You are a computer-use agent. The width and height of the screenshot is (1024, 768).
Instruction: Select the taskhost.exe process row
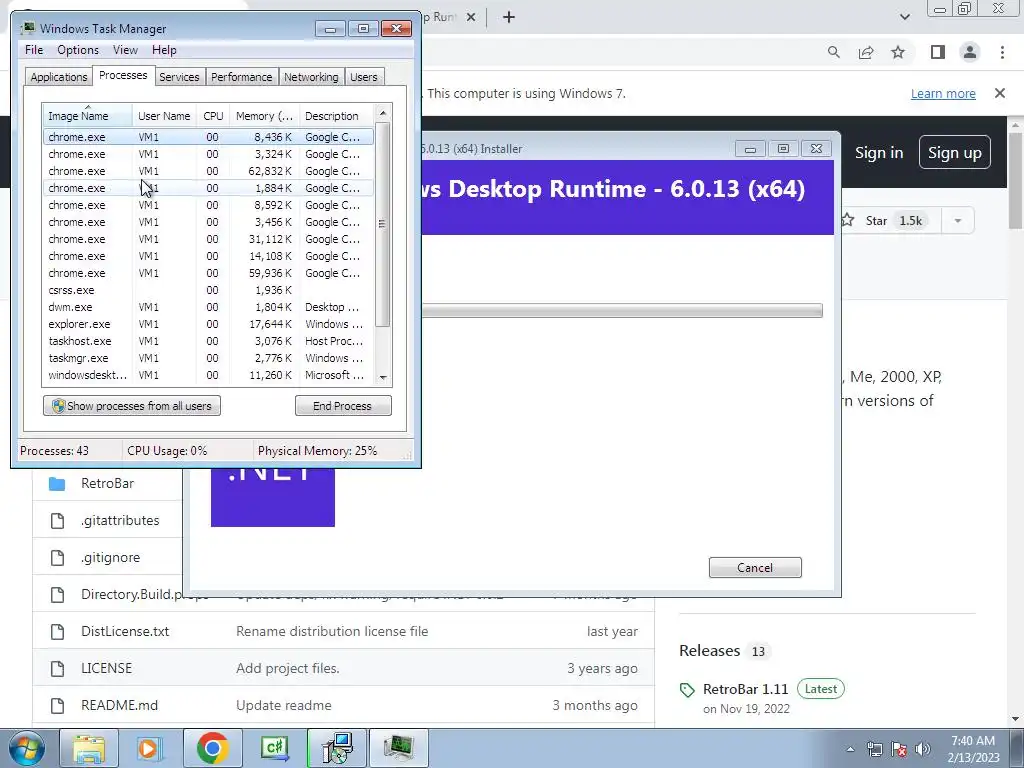pyautogui.click(x=208, y=341)
